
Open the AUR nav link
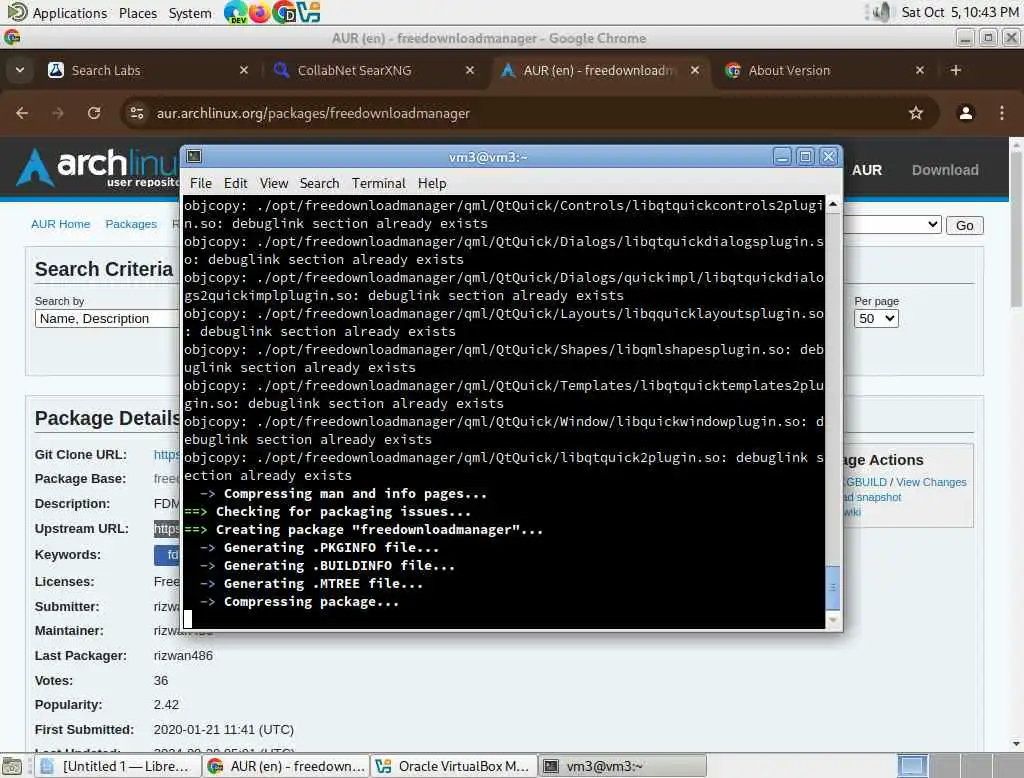(x=867, y=170)
